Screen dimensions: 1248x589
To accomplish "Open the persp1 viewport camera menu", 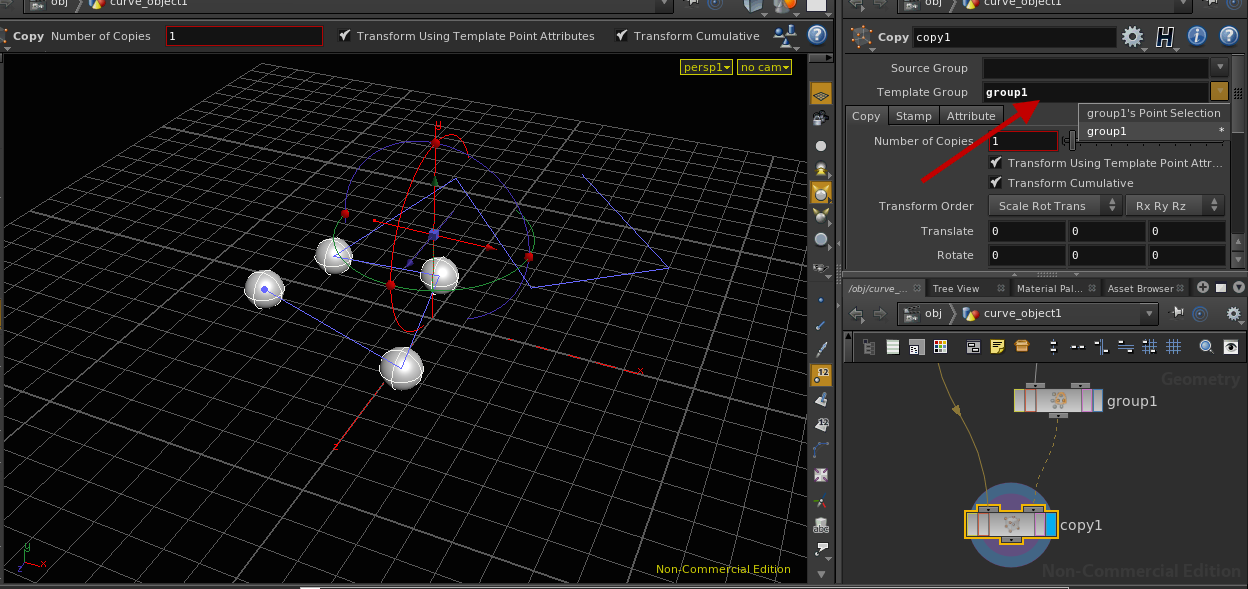I will point(706,67).
